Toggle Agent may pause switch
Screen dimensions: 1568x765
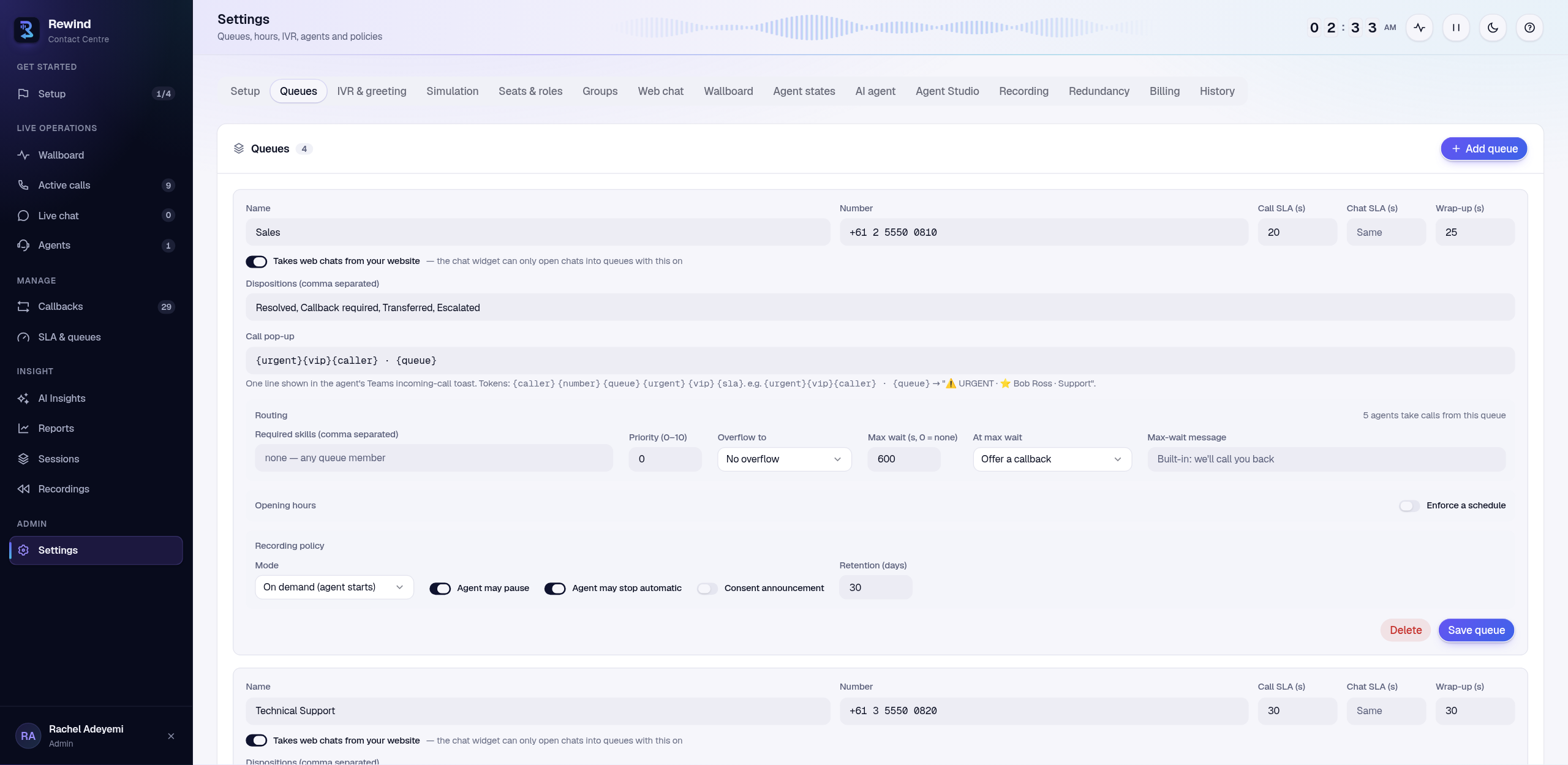point(440,589)
